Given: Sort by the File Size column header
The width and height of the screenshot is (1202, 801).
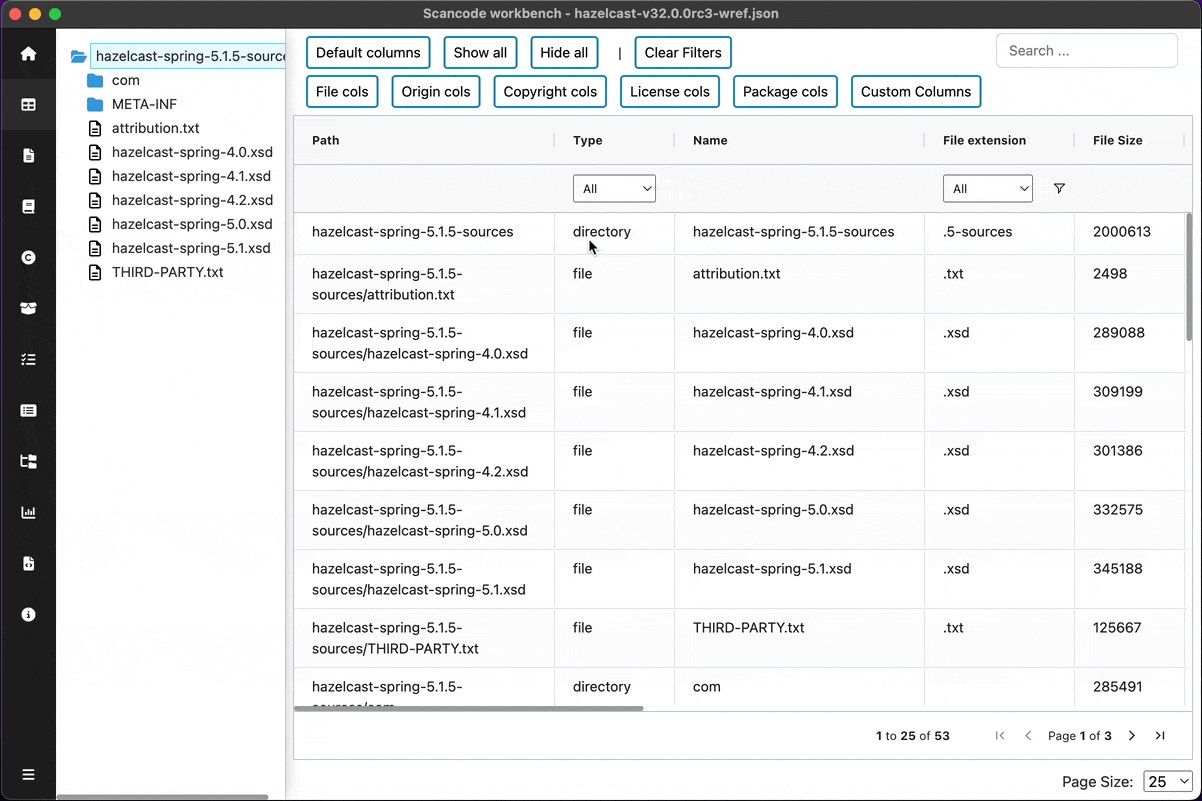Looking at the screenshot, I should click(x=1117, y=140).
